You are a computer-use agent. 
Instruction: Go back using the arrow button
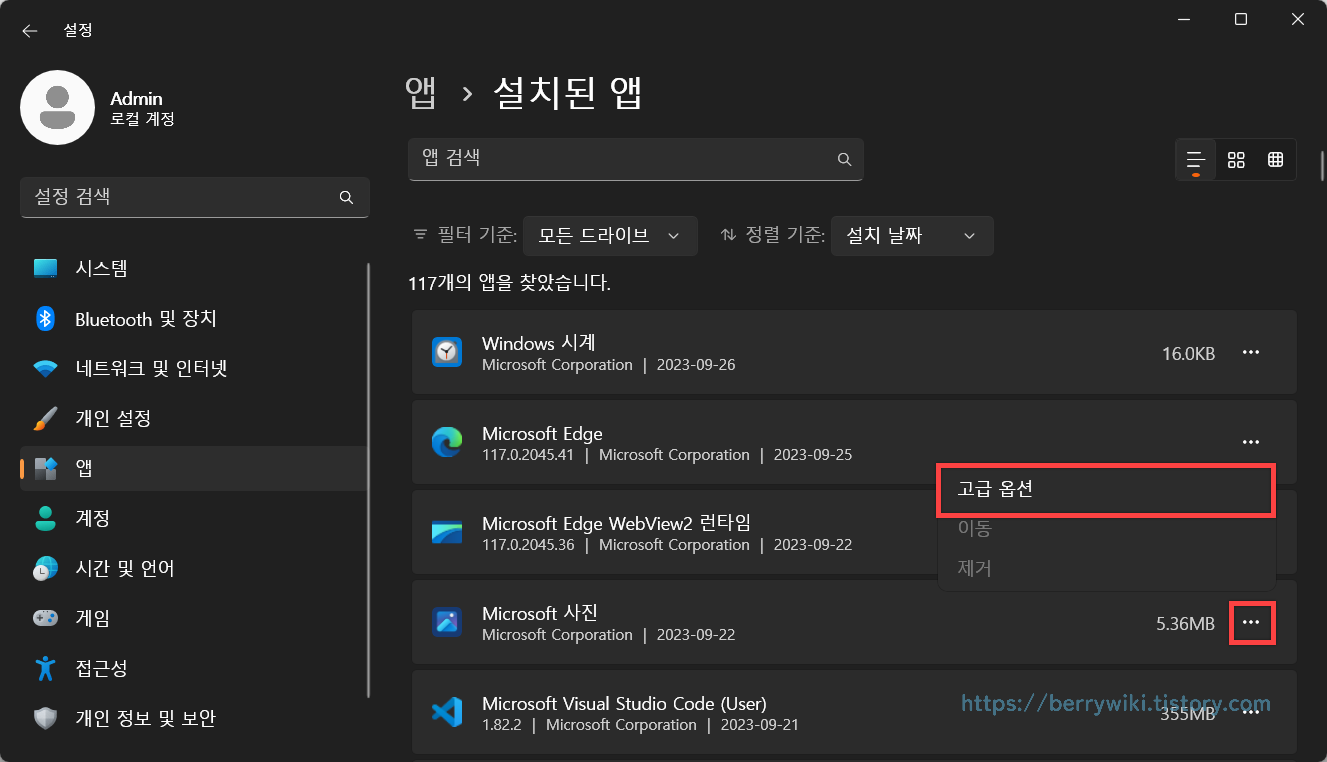point(29,30)
